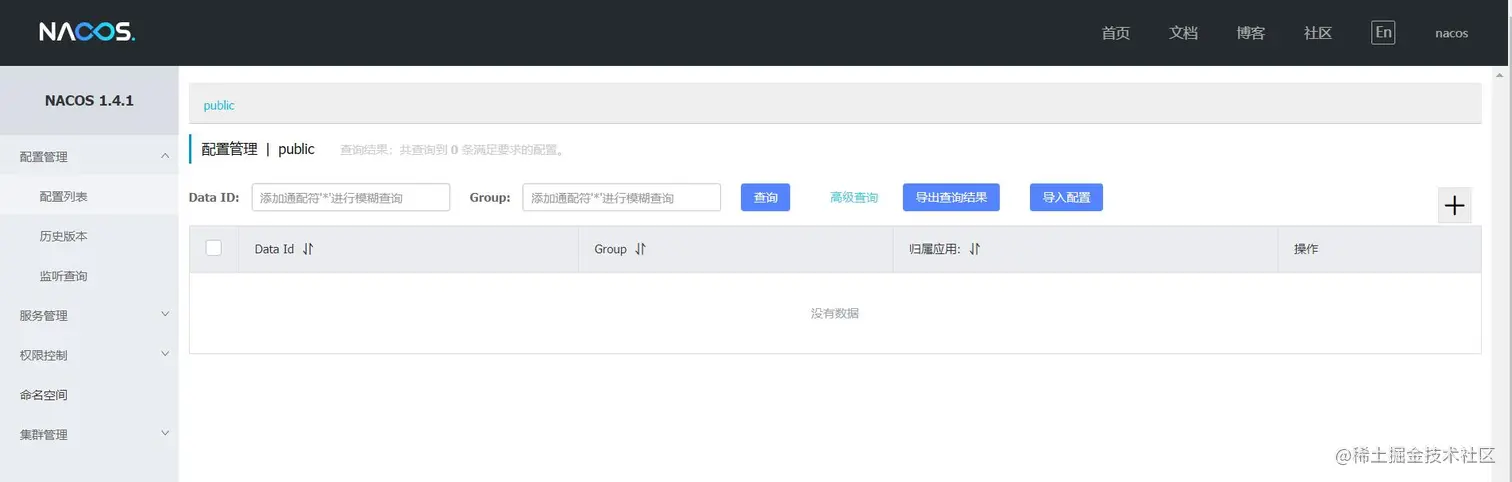Focus the Data ID search field
This screenshot has width=1512, height=482.
pos(351,197)
